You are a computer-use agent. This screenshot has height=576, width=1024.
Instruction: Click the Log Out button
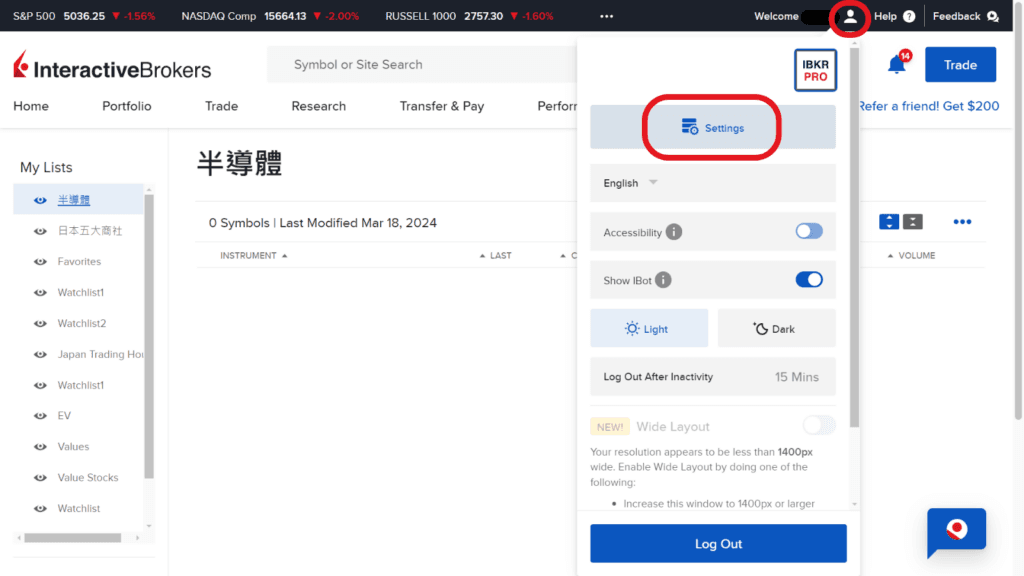[718, 543]
